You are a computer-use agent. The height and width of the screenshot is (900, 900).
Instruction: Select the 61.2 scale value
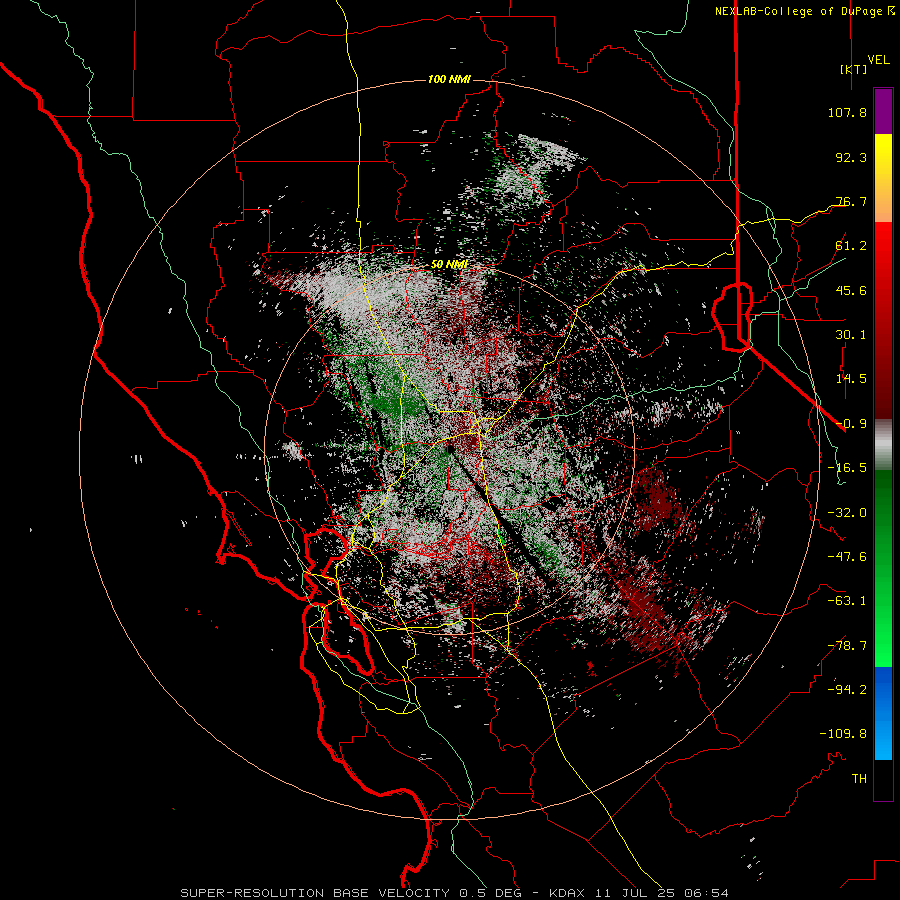coord(851,246)
